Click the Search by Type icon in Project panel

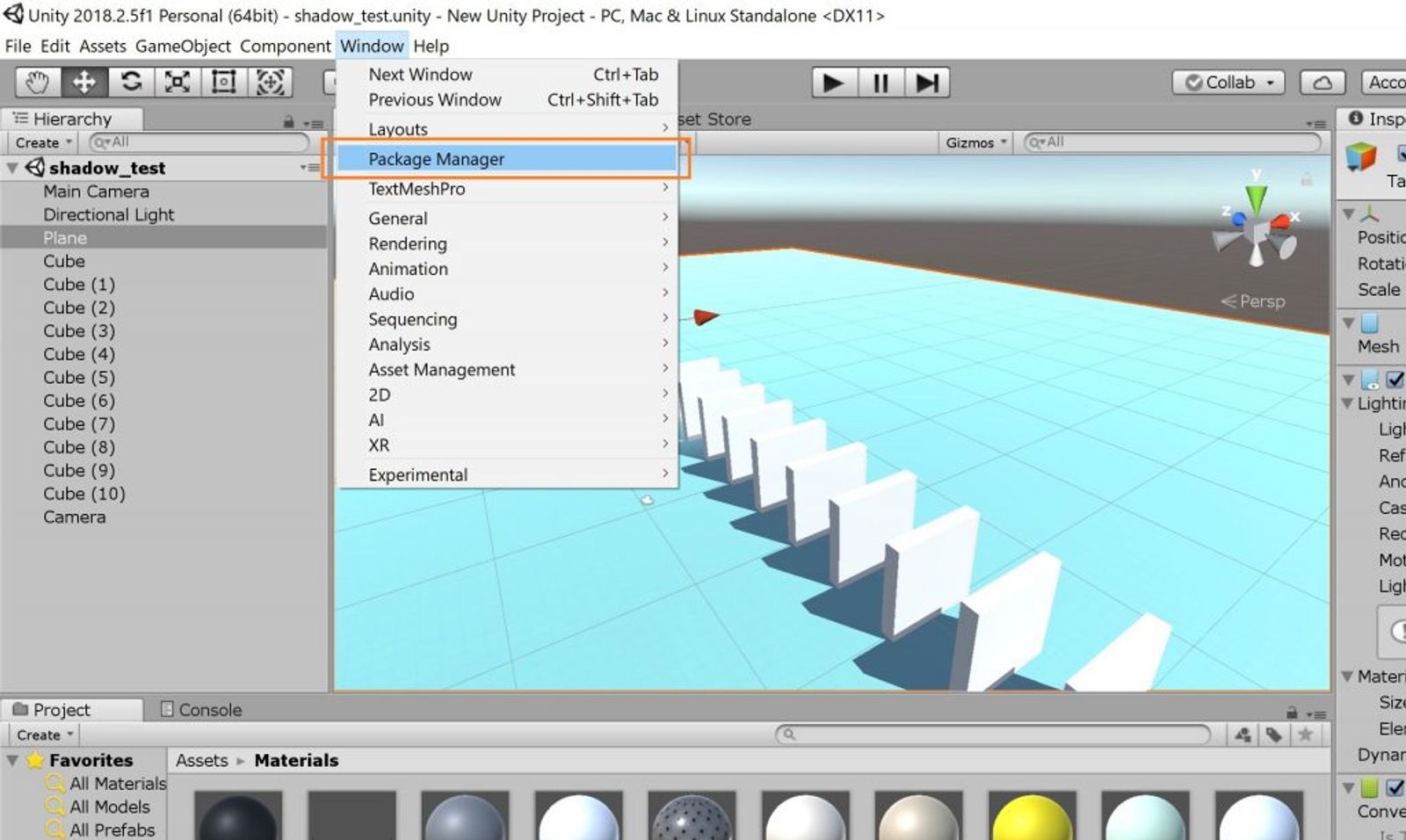(1243, 735)
